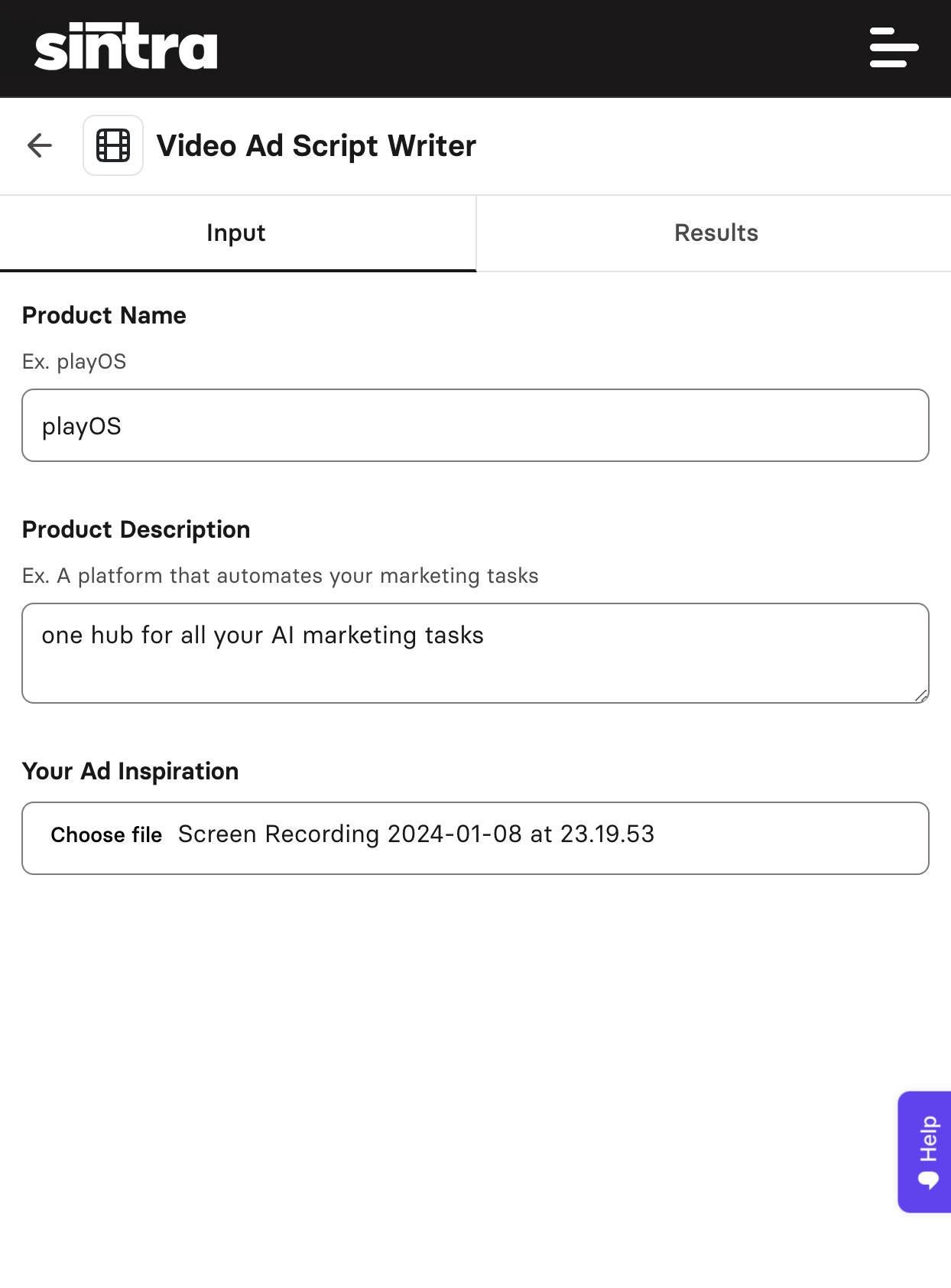Switch to the Results tab
Viewport: 951px width, 1288px height.
tap(715, 233)
